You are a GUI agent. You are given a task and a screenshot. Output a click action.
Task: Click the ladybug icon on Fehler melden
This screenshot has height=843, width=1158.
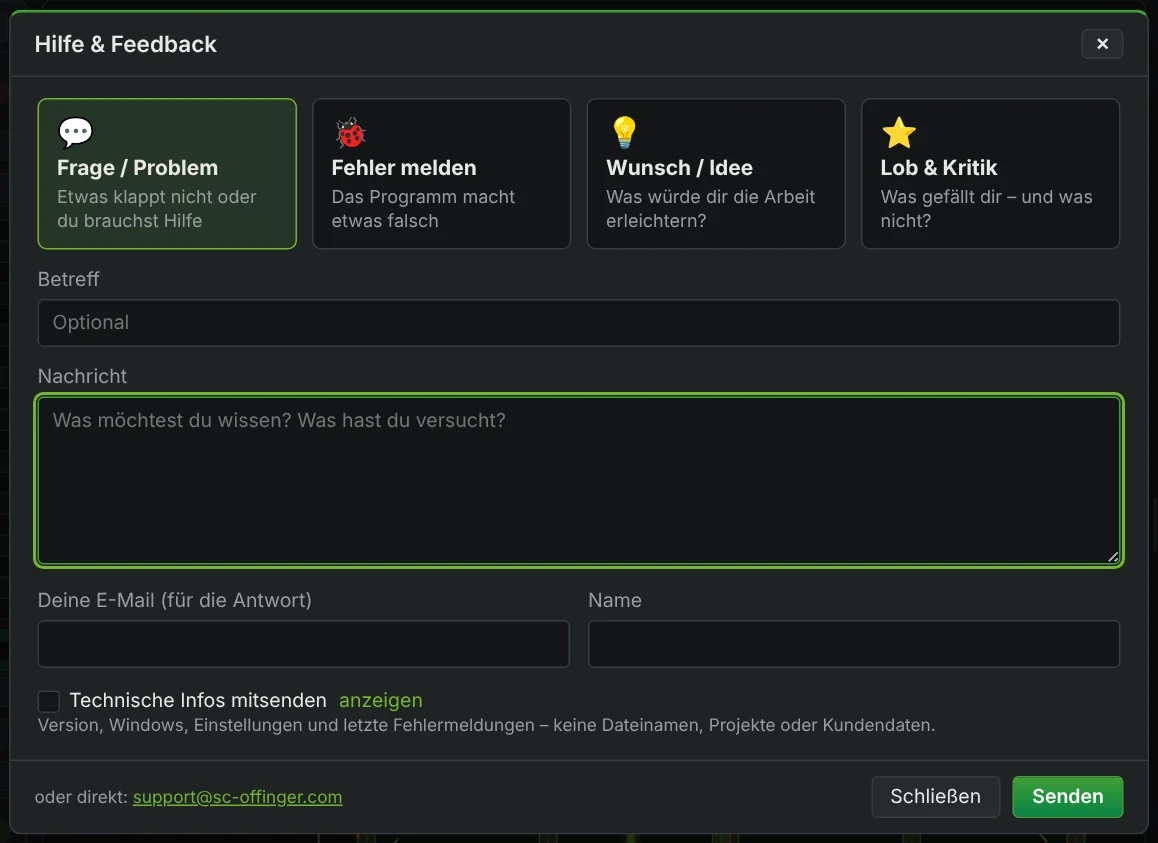(x=350, y=133)
